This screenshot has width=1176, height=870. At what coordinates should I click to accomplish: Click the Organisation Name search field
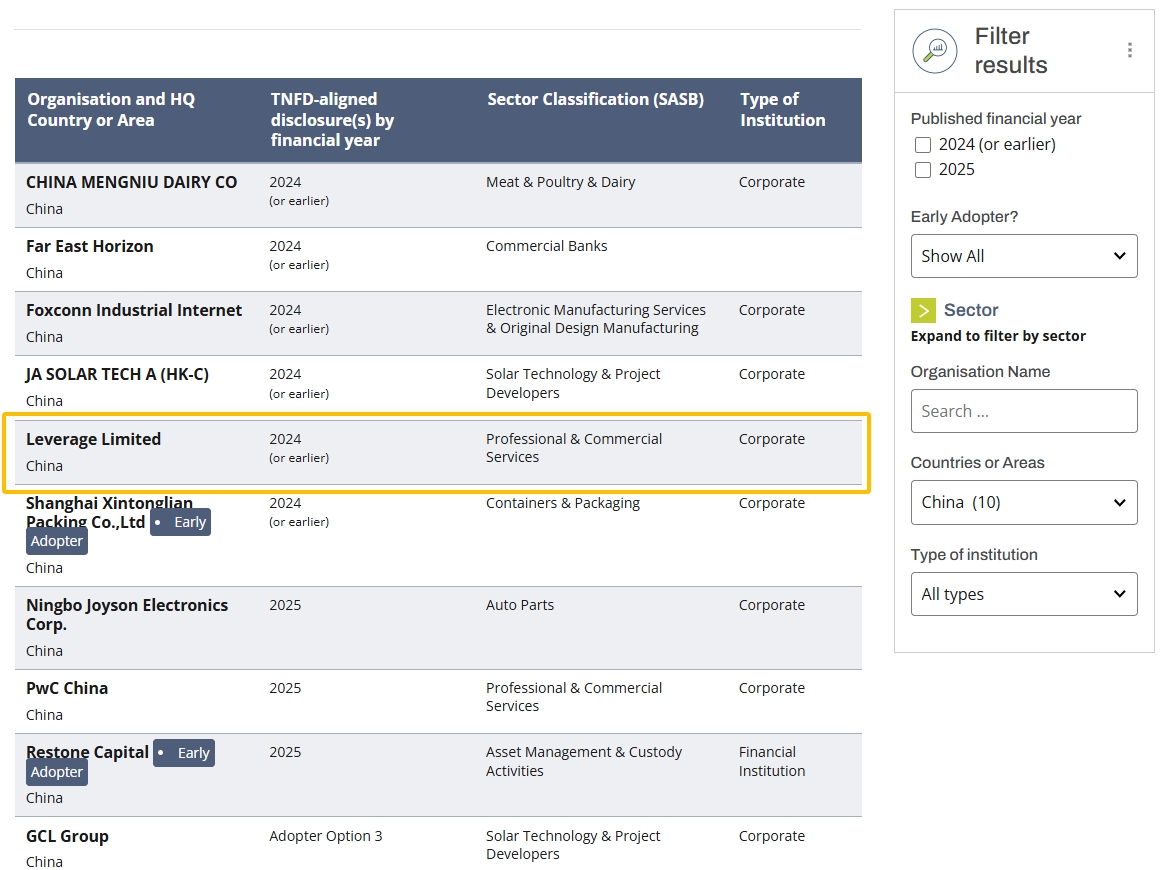1023,411
